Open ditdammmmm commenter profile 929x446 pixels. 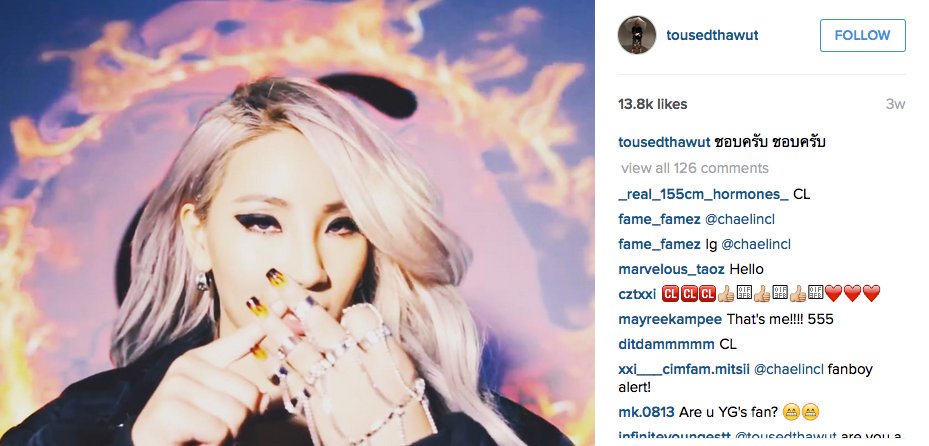(667, 344)
